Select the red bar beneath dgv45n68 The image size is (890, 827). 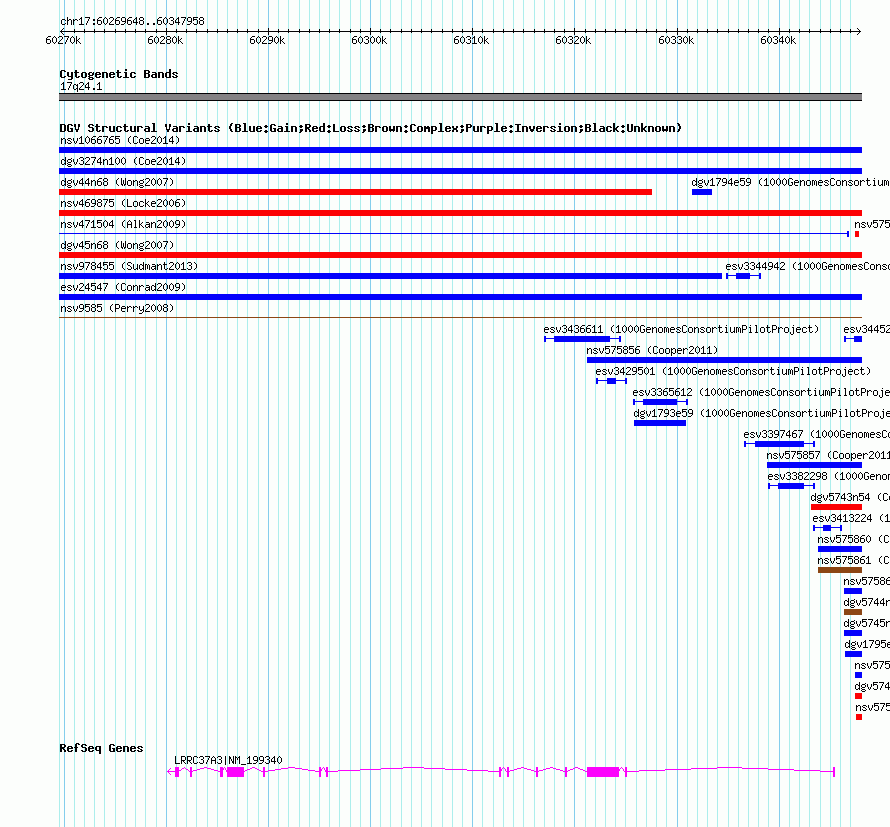point(460,255)
